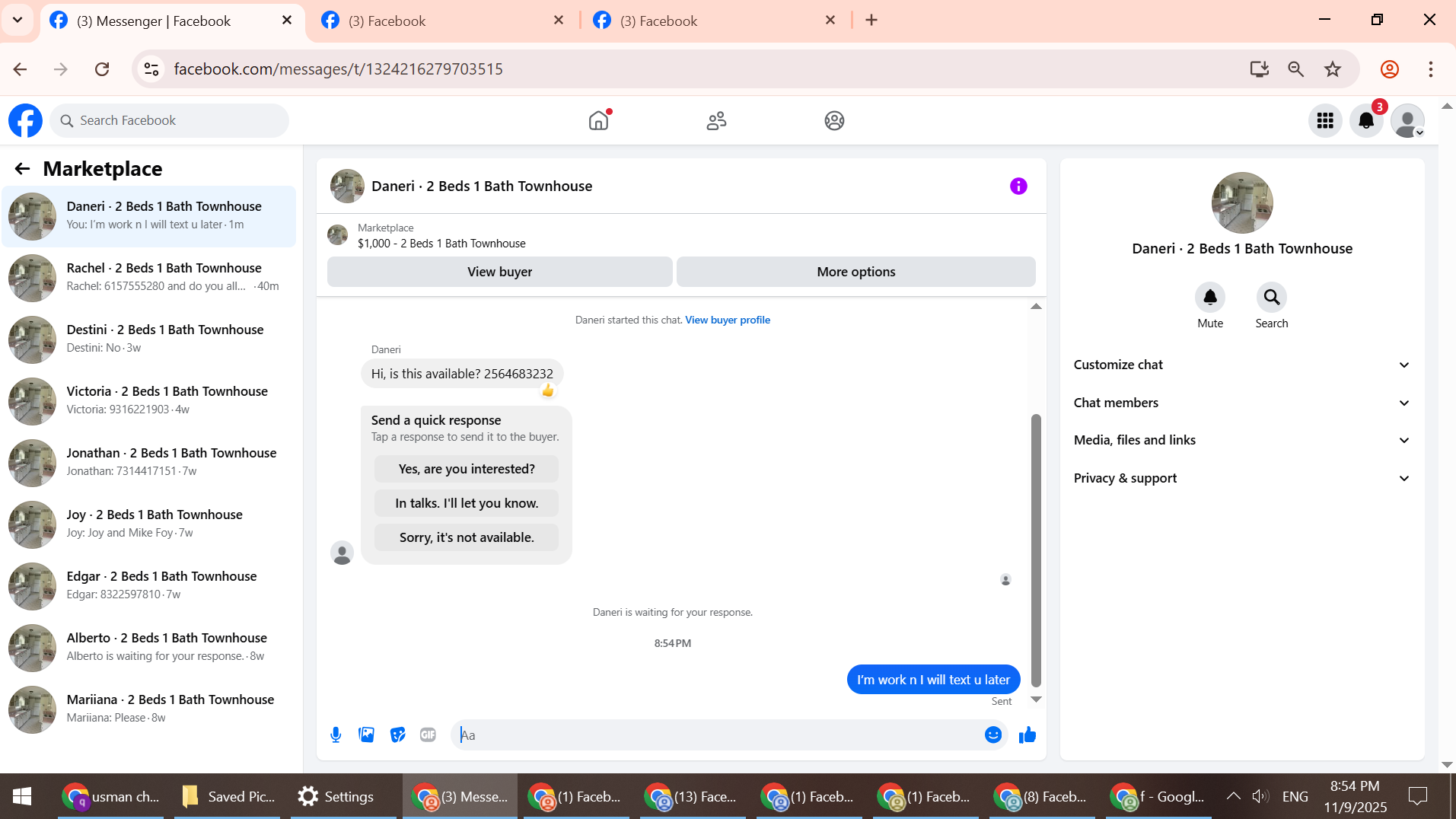Open the system tray volume icon
Image resolution: width=1456 pixels, height=819 pixels.
pyautogui.click(x=1260, y=796)
